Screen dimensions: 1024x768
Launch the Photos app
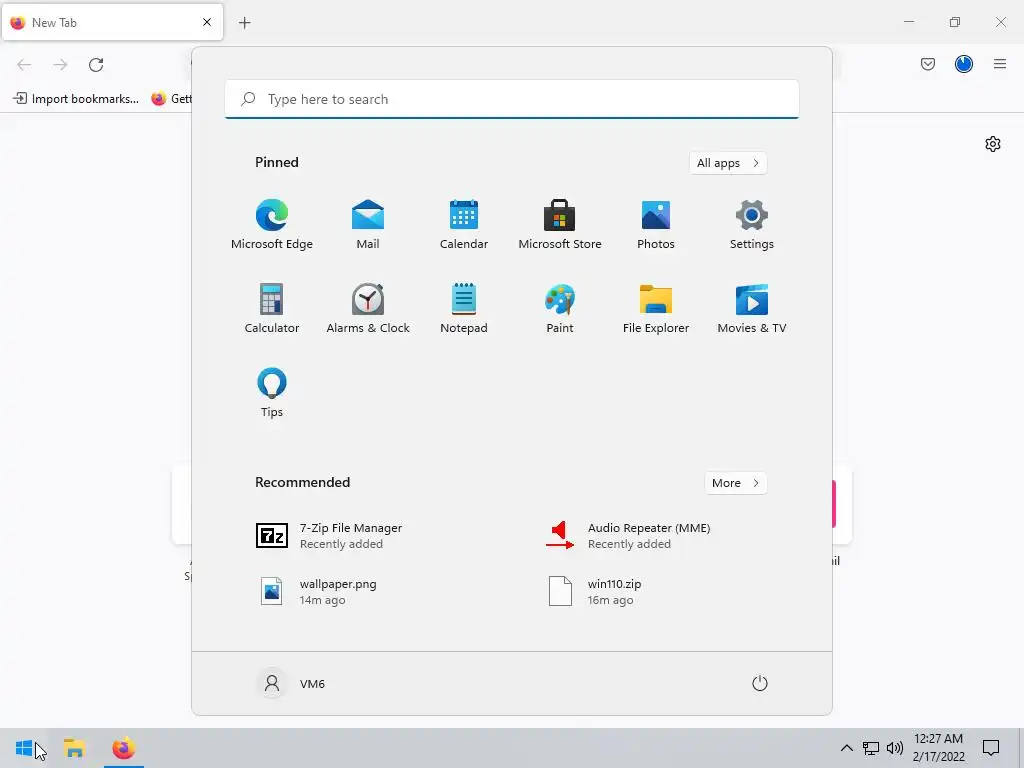(x=656, y=225)
